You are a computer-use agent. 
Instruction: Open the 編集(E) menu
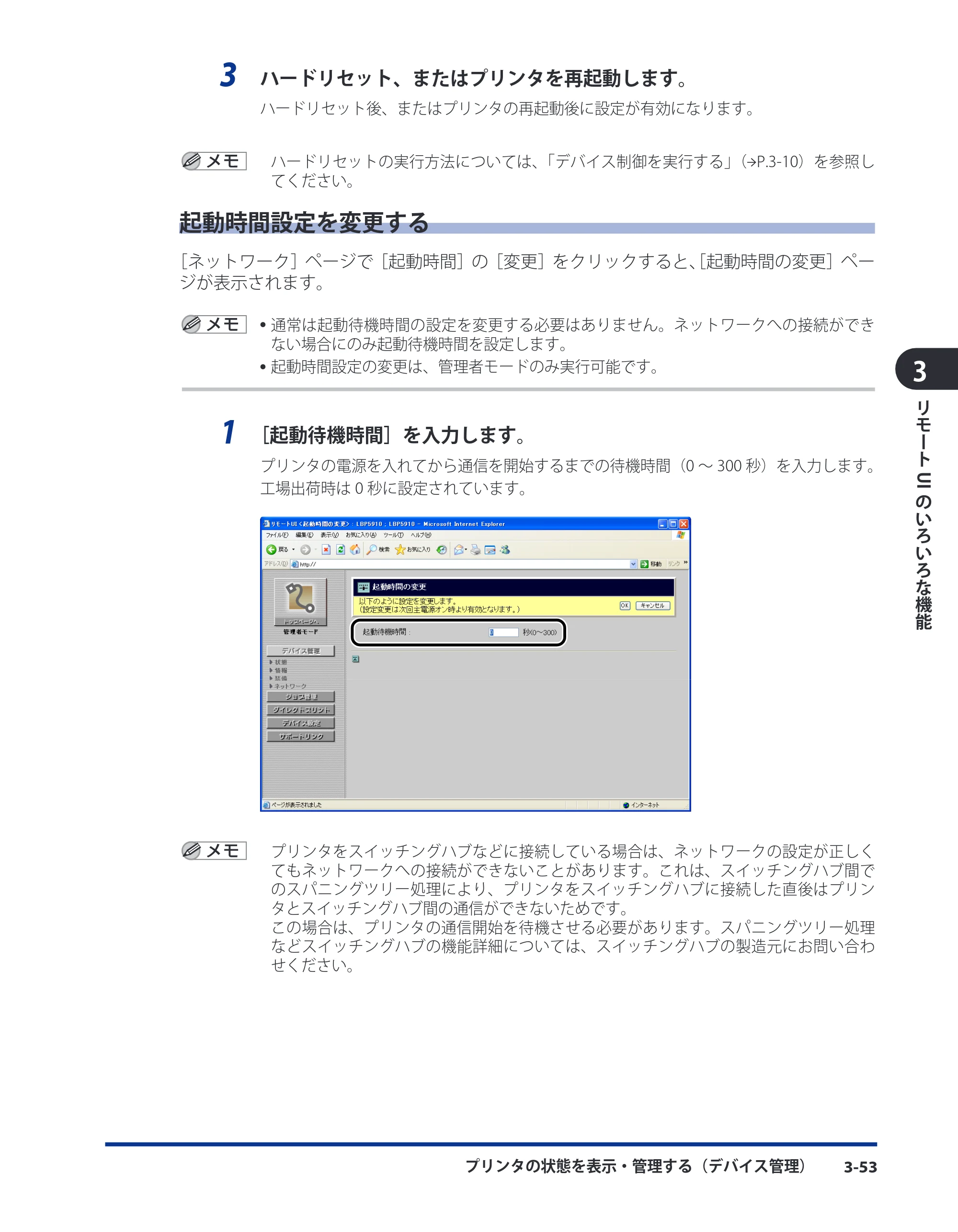pyautogui.click(x=304, y=535)
